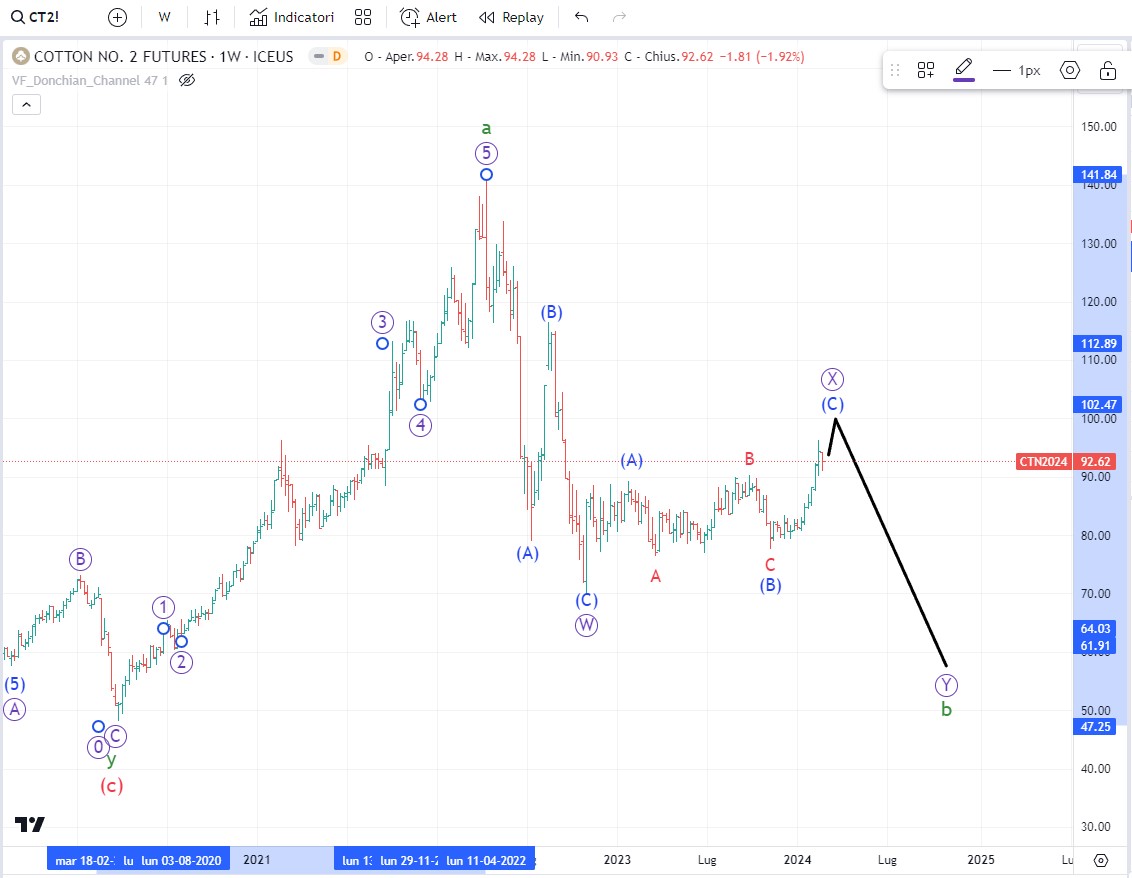Collapse the indicator legend with the chevron

[x=26, y=105]
